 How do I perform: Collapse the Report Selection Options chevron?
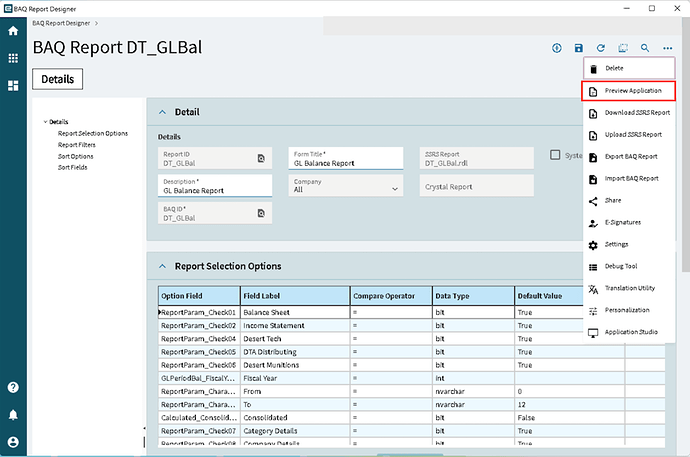(x=162, y=266)
